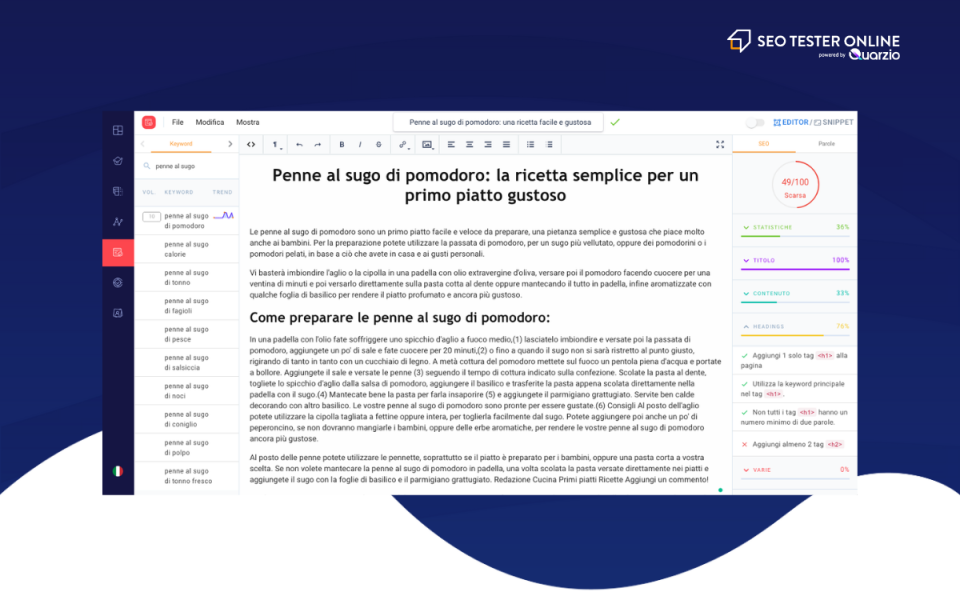This screenshot has height=600, width=960.
Task: Toggle source code view icon
Action: [x=251, y=144]
